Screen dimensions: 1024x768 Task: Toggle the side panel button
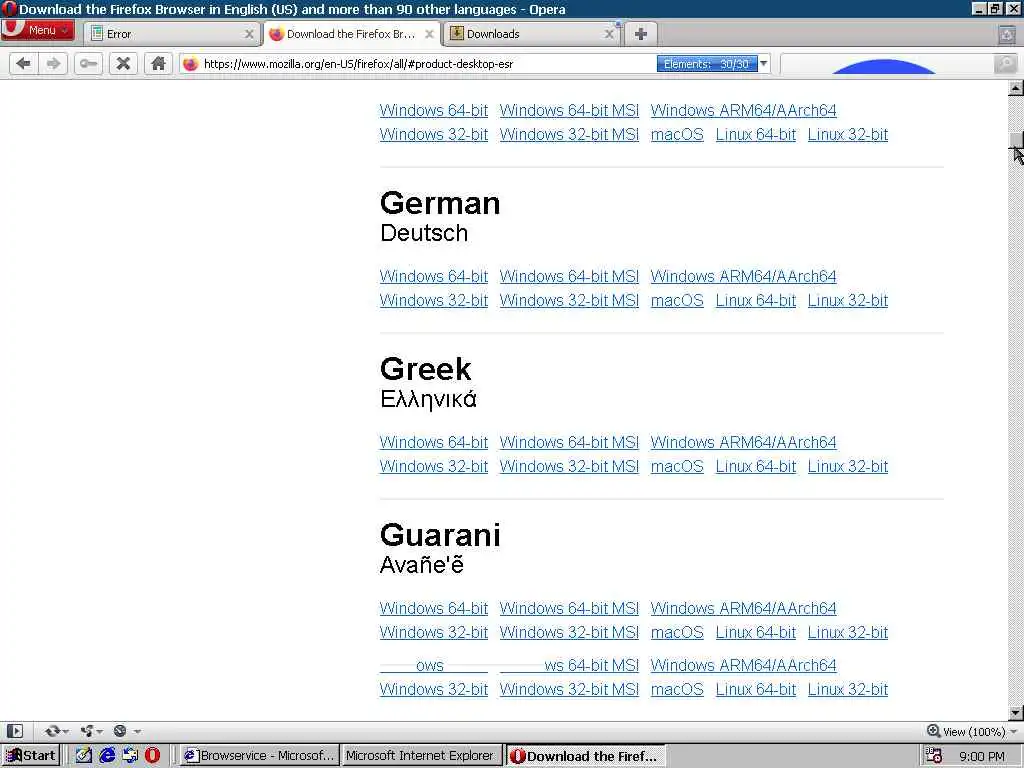click(15, 731)
